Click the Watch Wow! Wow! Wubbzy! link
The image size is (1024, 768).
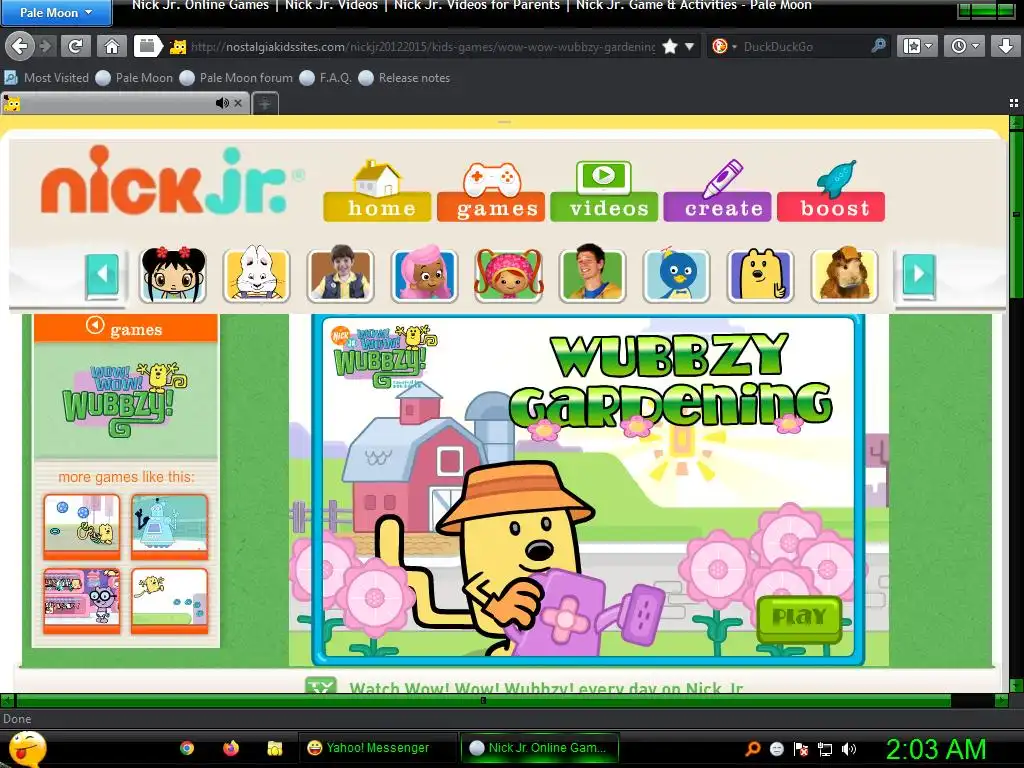[x=546, y=688]
